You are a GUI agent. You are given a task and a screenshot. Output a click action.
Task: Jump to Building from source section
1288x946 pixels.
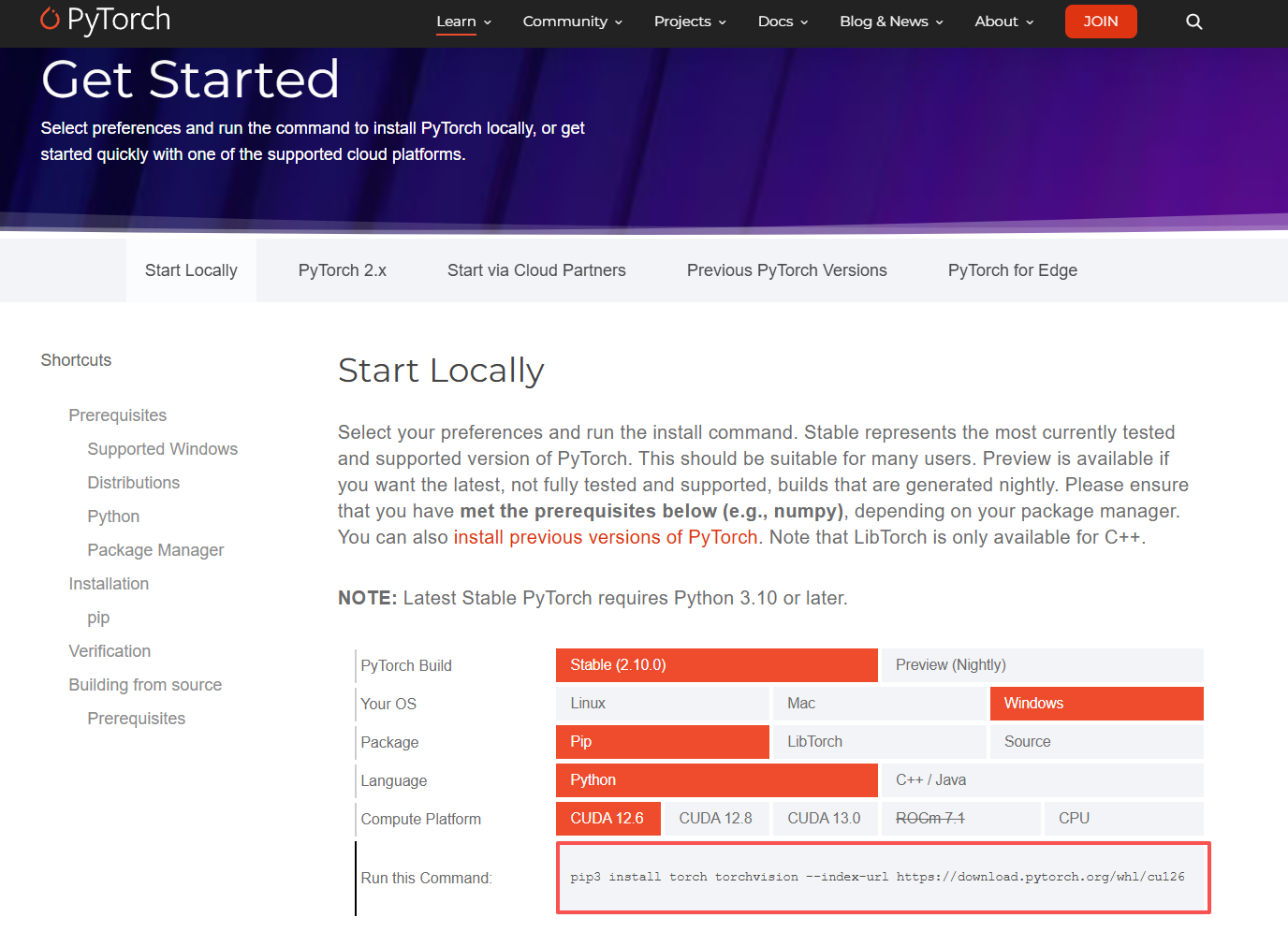(x=145, y=685)
